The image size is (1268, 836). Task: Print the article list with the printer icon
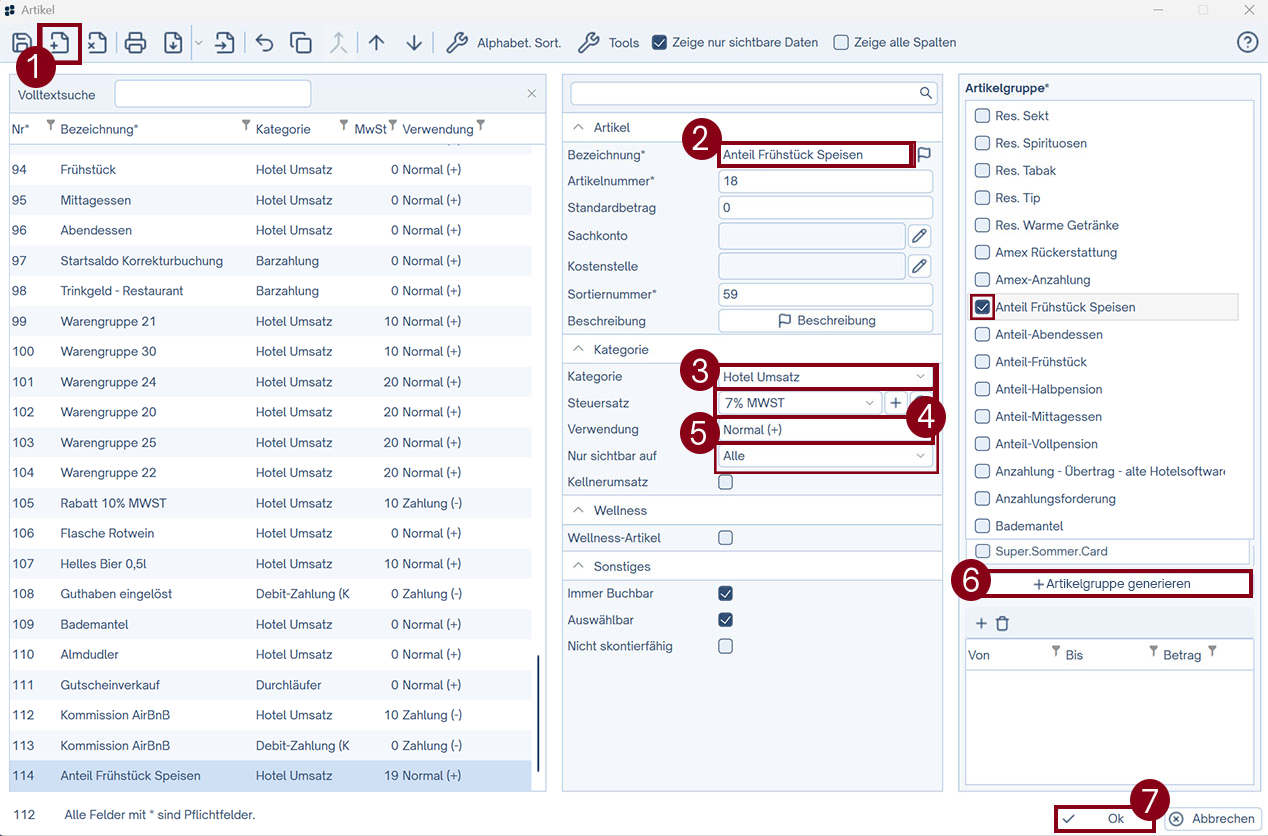tap(136, 43)
